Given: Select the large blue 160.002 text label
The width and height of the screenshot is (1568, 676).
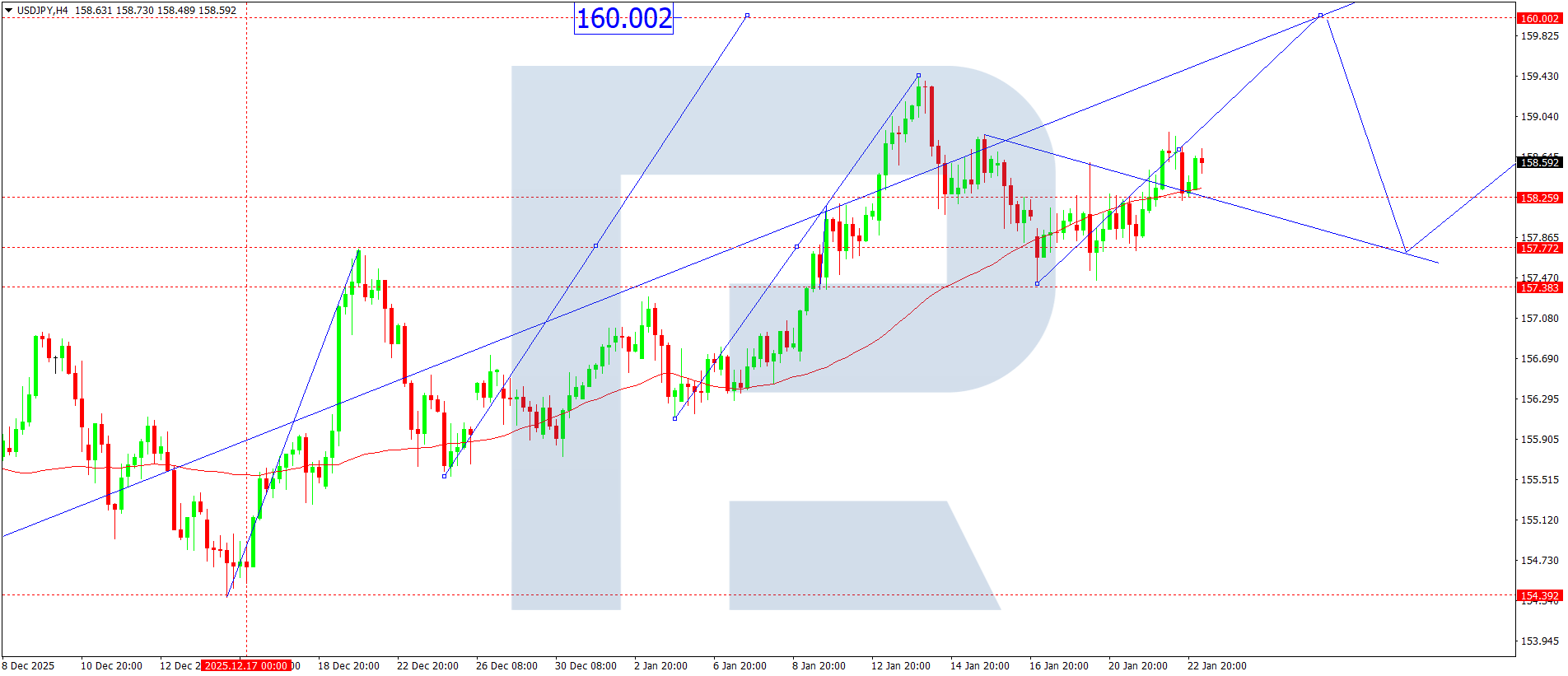Looking at the screenshot, I should pos(623,18).
